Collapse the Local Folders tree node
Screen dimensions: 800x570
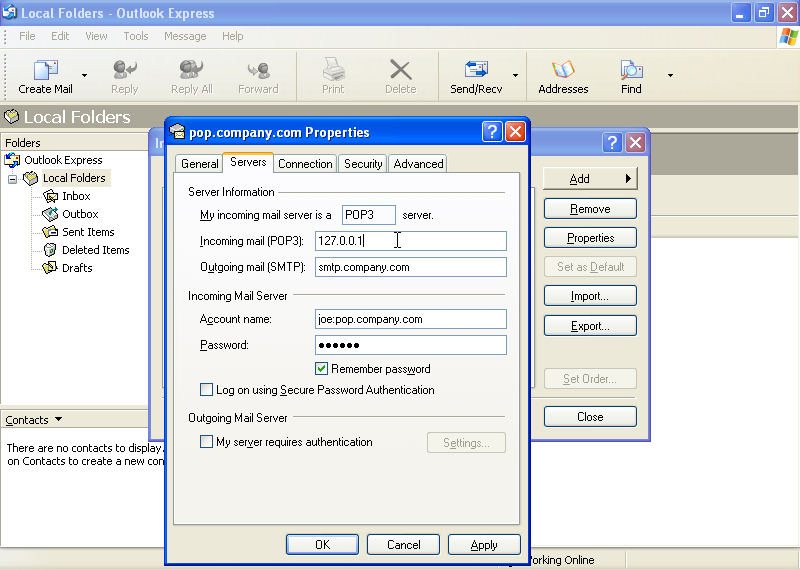click(x=12, y=179)
